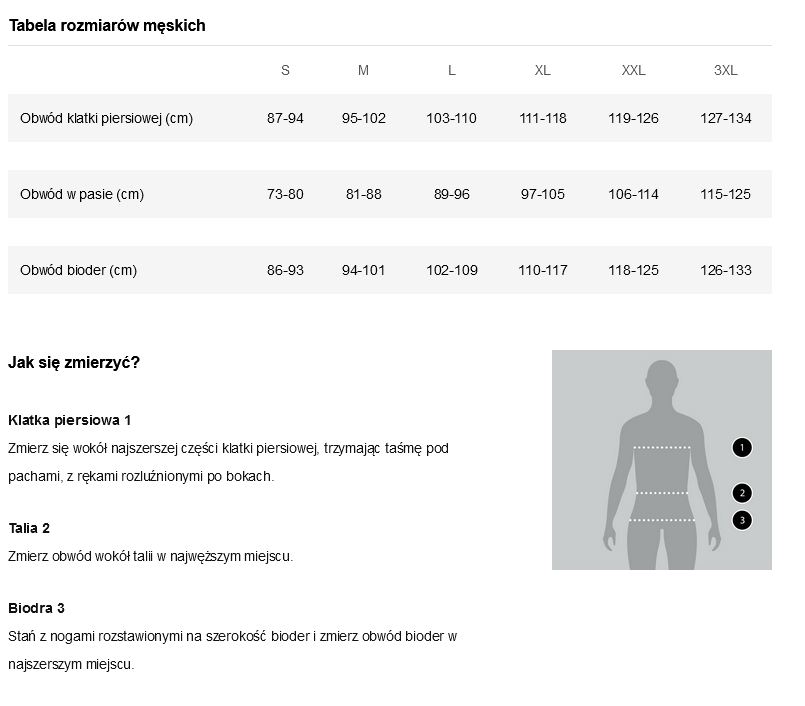Click the Tabela rozmiarów męskich heading
Screen dimensions: 805x706
point(107,26)
